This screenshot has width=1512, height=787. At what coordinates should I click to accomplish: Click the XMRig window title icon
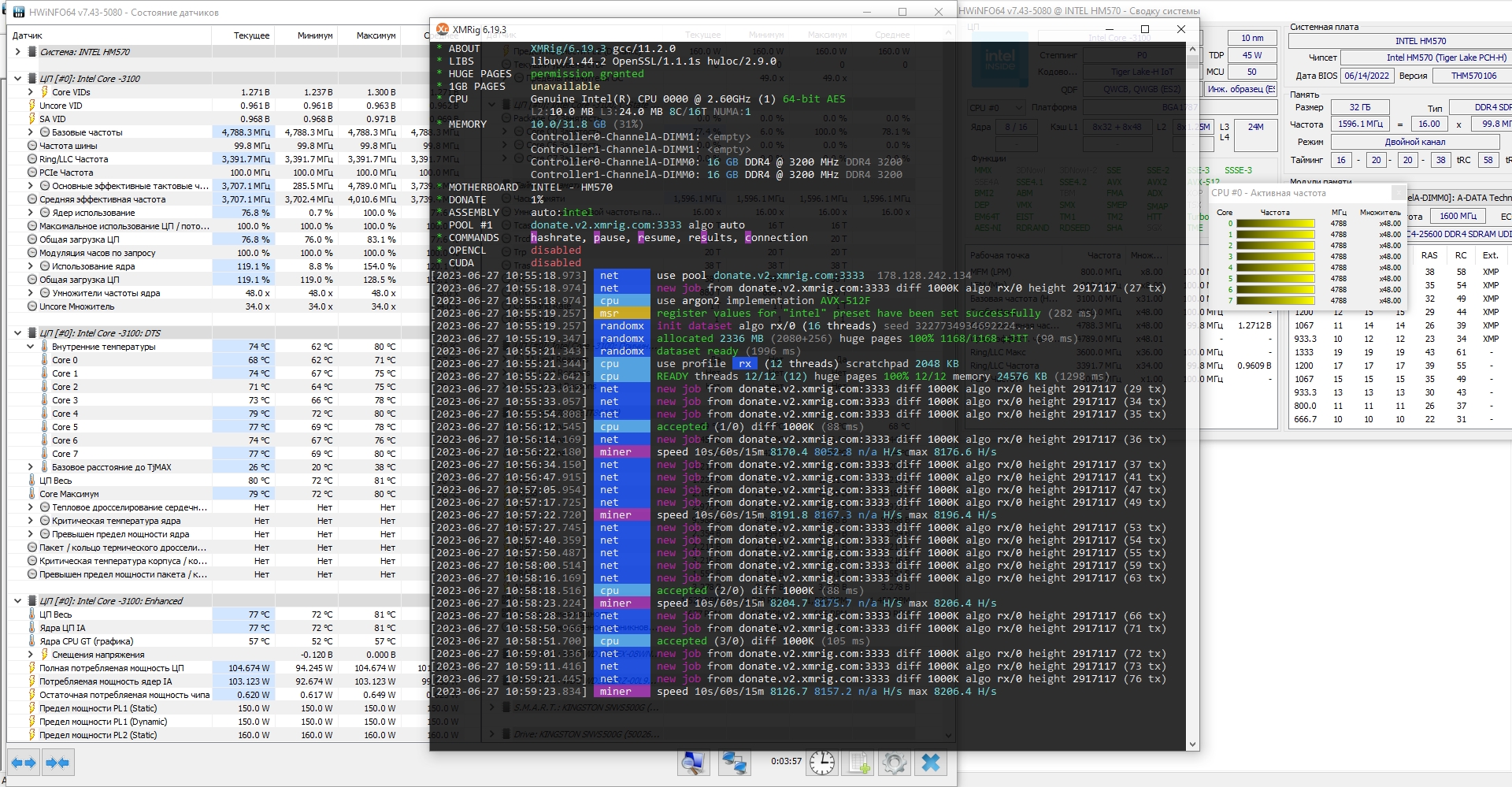tap(443, 29)
